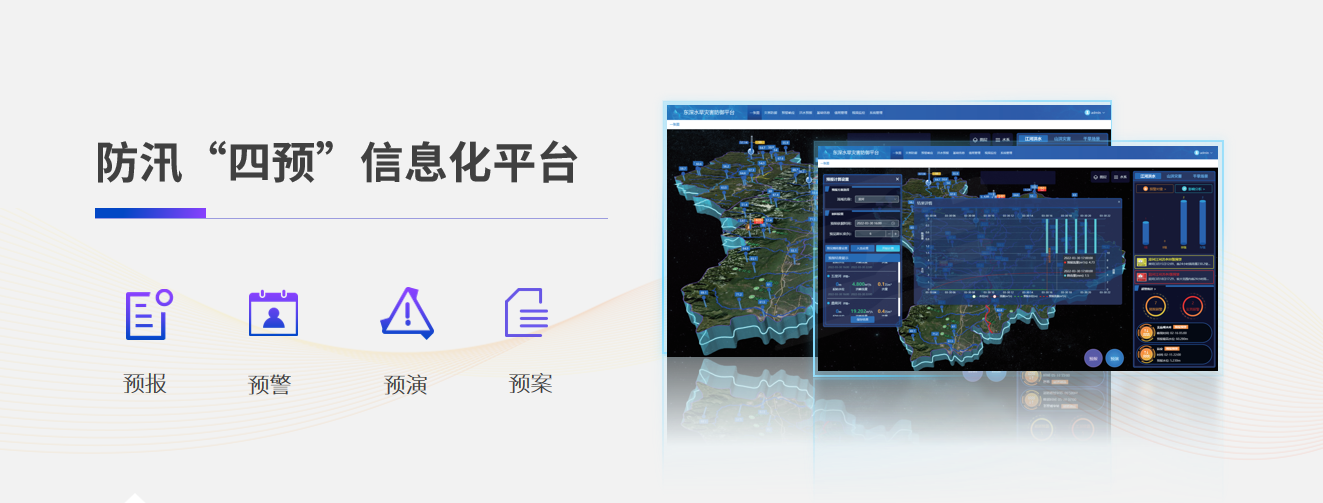This screenshot has height=503, width=1323.
Task: Click the red-bordered alert item in right panel
Action: [x=1174, y=277]
